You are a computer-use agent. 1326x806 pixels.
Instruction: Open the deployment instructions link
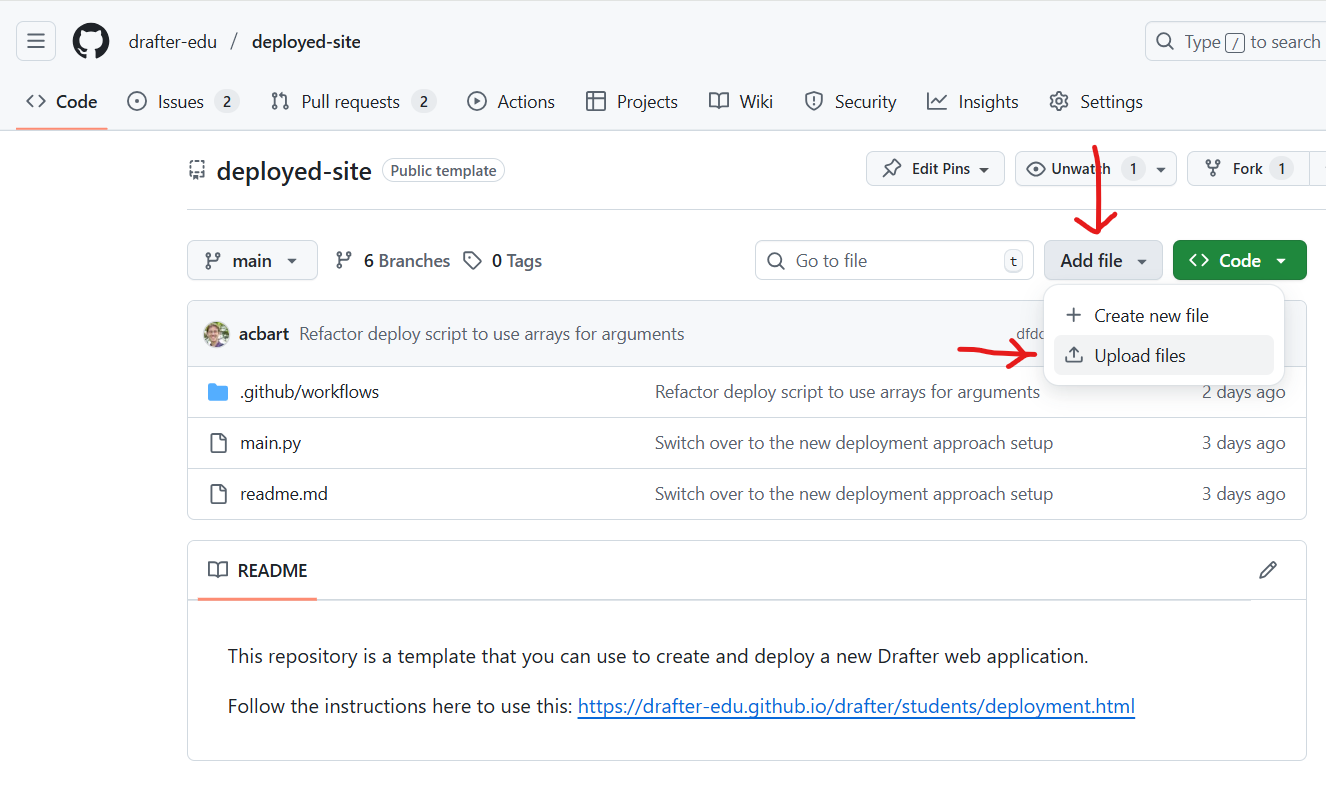click(x=856, y=706)
